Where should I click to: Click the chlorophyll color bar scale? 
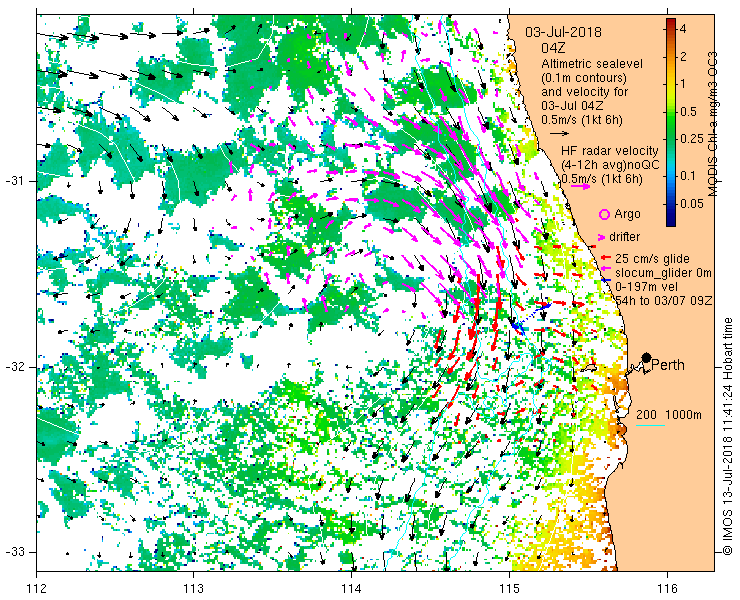click(671, 122)
